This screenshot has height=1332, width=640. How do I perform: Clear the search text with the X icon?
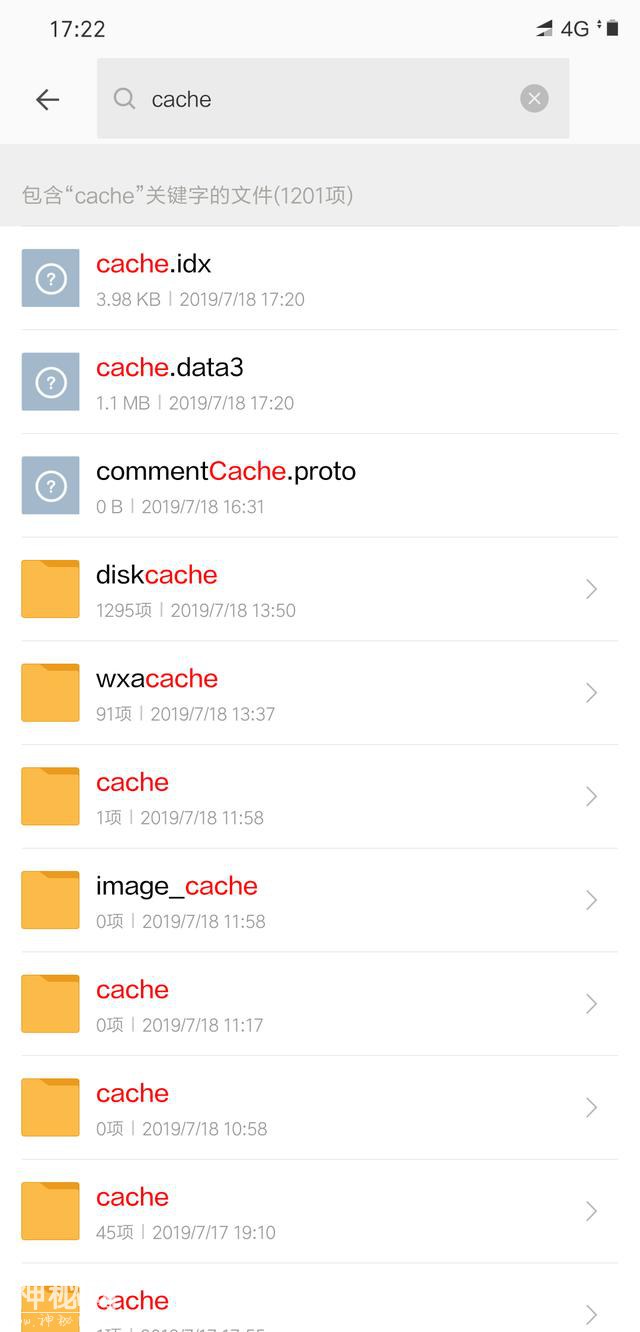[x=534, y=98]
